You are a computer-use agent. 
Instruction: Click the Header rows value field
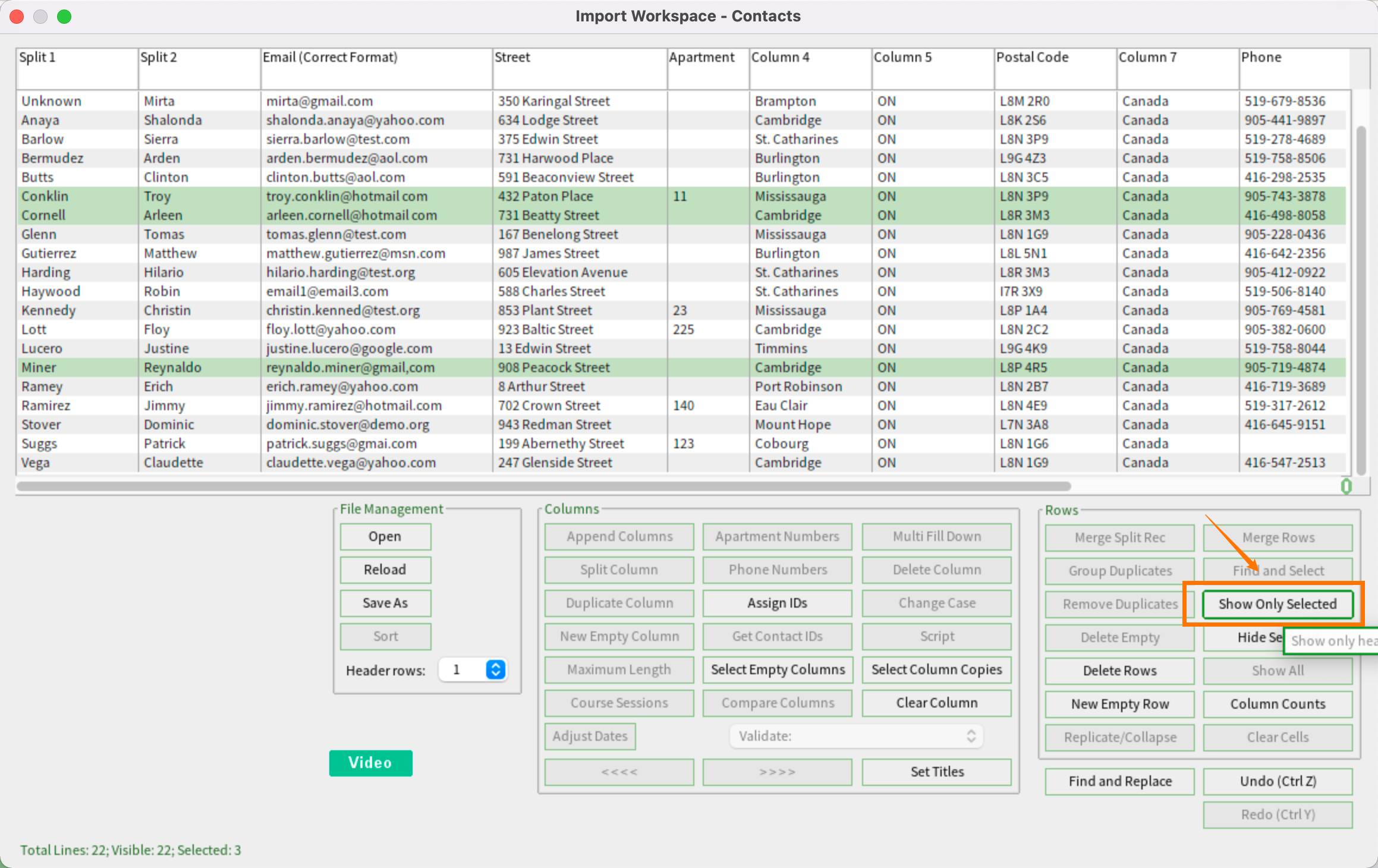coord(462,669)
